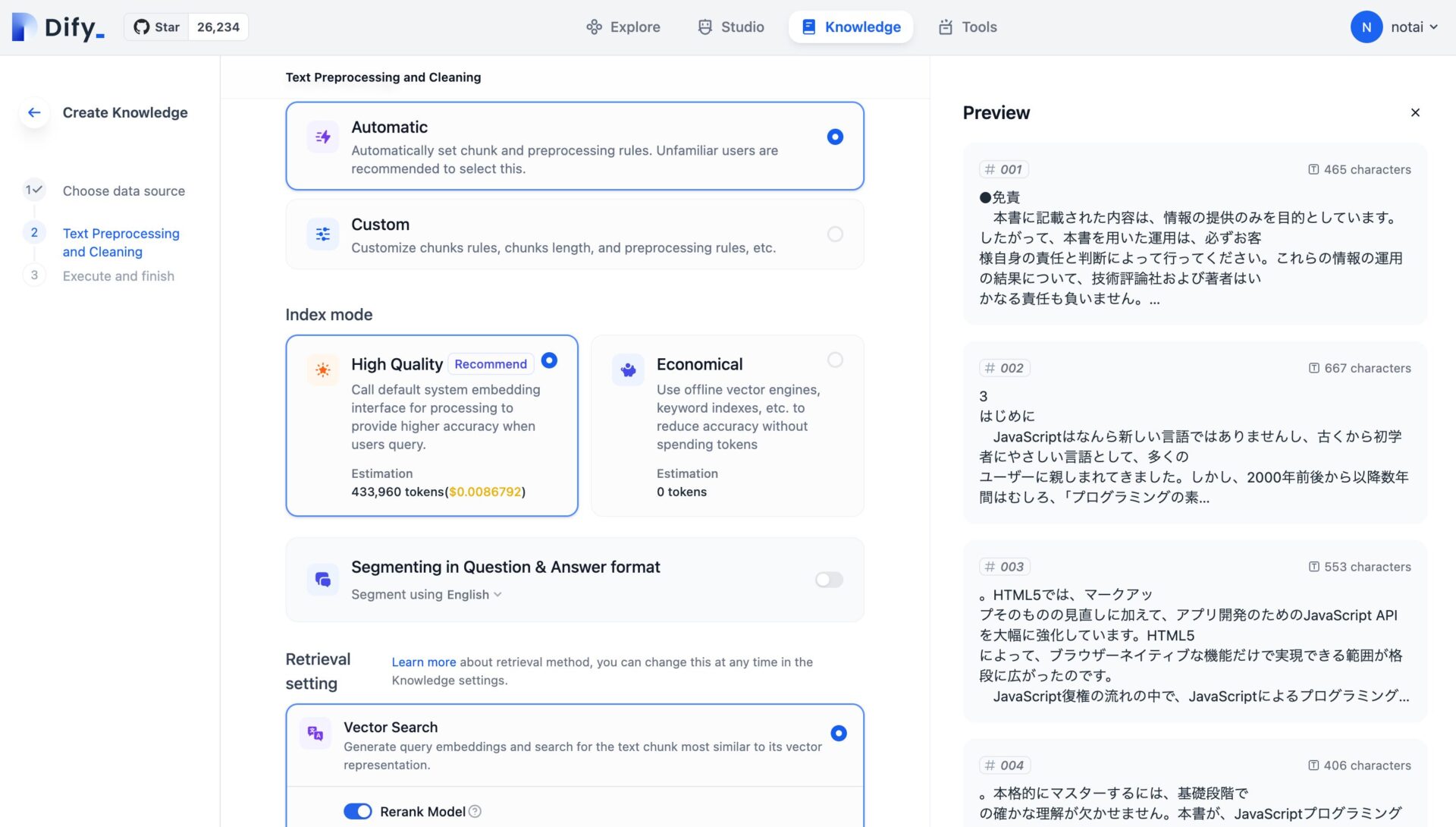Go to the Tools tab
Image resolution: width=1456 pixels, height=827 pixels.
pos(968,27)
